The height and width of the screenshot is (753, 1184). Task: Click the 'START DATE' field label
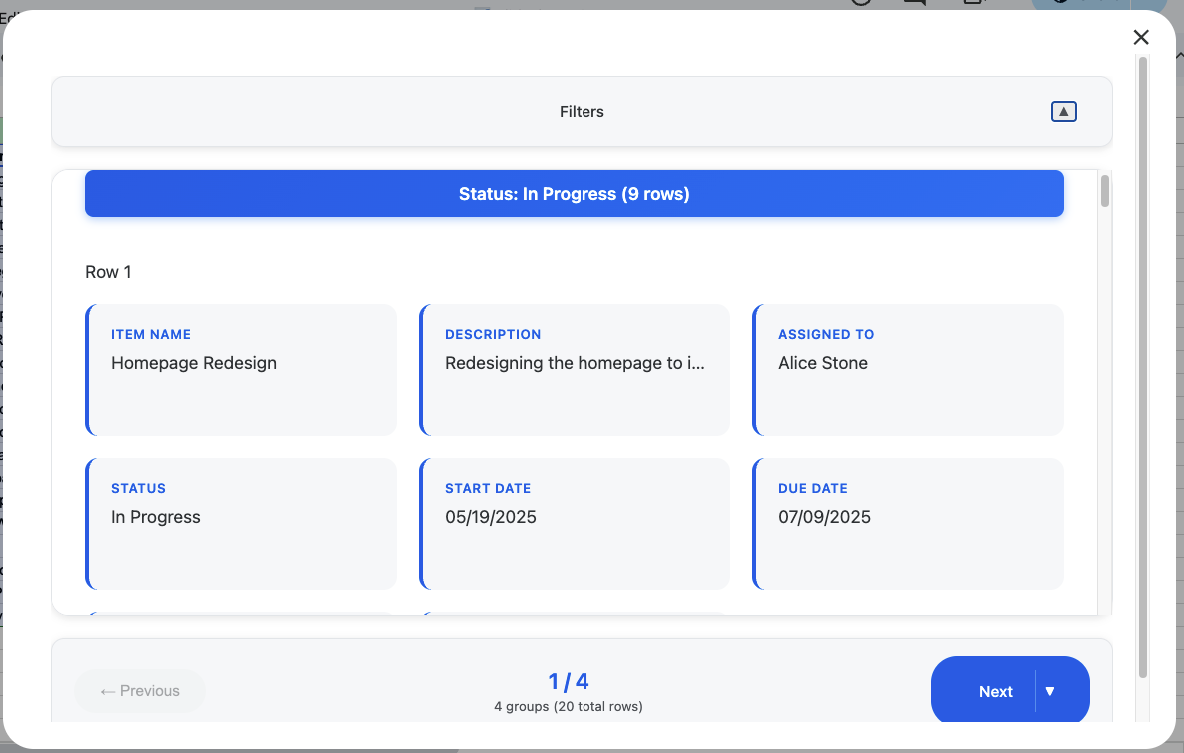[488, 489]
